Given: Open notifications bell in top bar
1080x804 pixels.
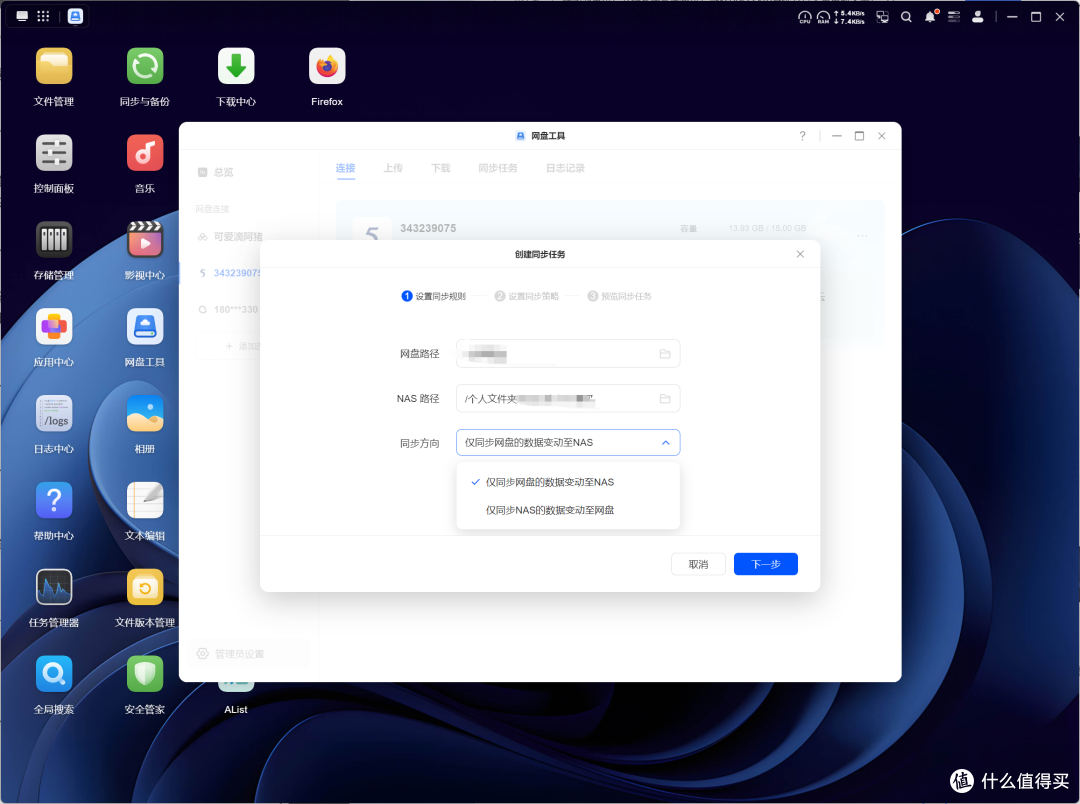Looking at the screenshot, I should (x=931, y=17).
